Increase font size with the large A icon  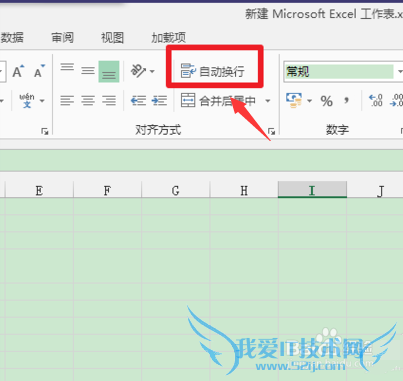18,71
